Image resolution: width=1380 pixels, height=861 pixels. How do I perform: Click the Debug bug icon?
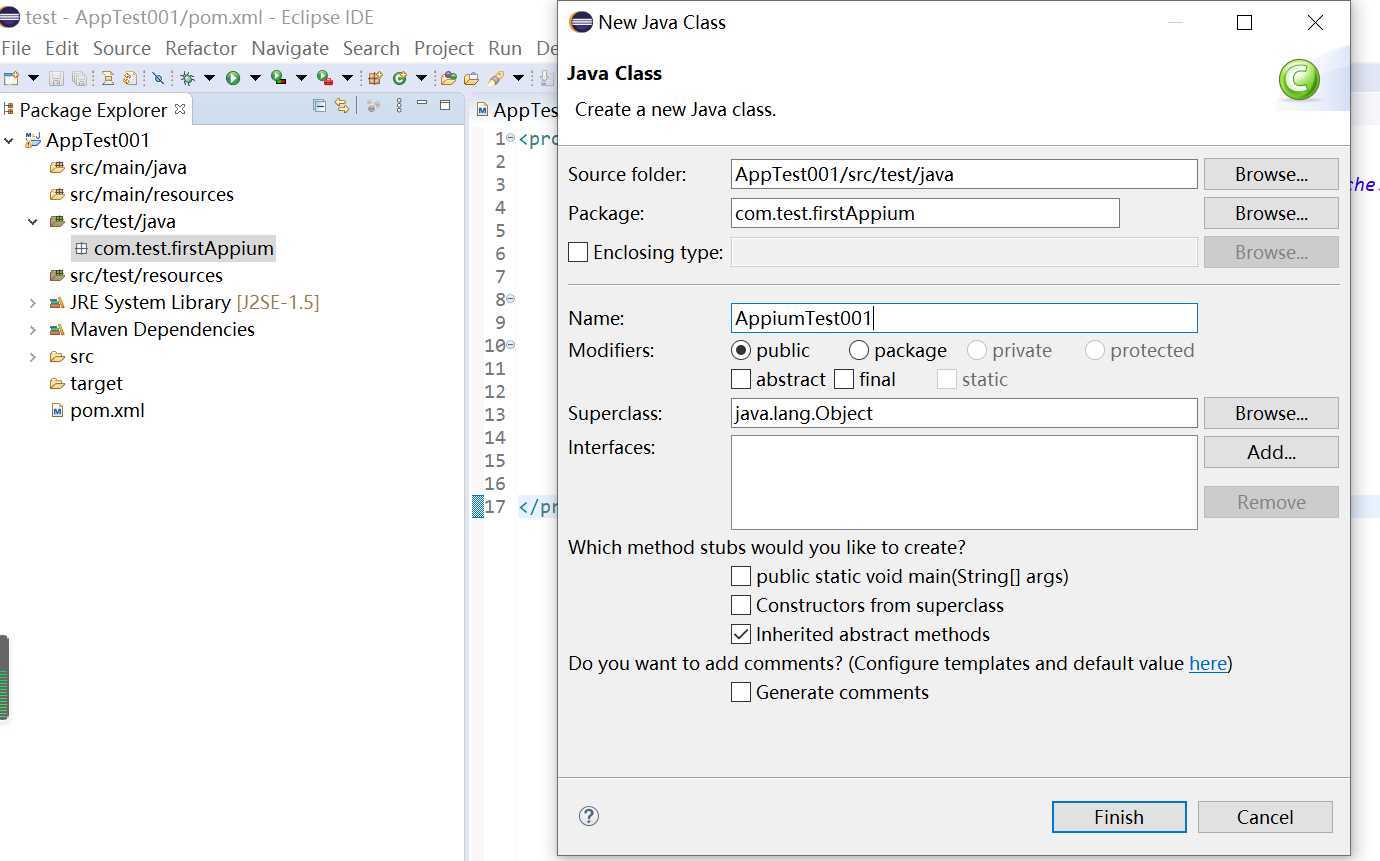click(187, 78)
